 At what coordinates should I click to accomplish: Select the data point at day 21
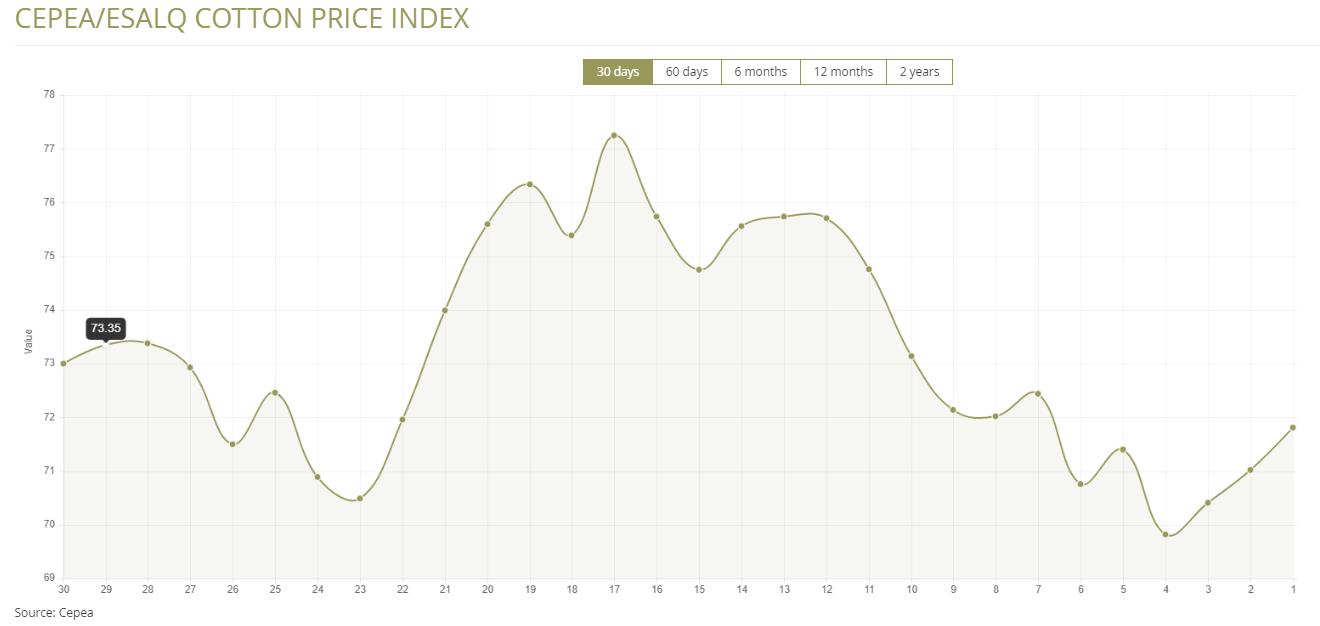pos(445,310)
